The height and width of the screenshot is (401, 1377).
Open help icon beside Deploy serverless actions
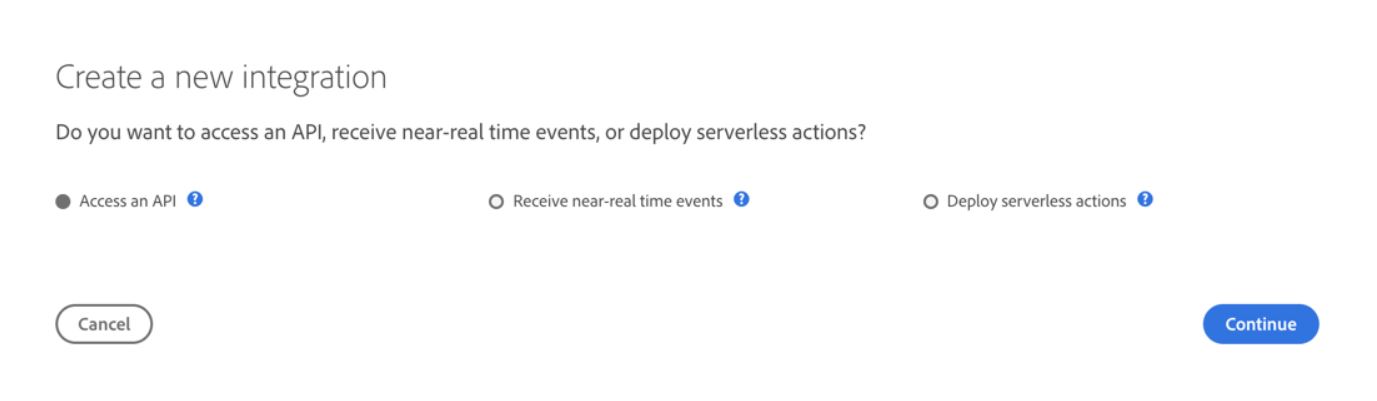[x=1145, y=200]
